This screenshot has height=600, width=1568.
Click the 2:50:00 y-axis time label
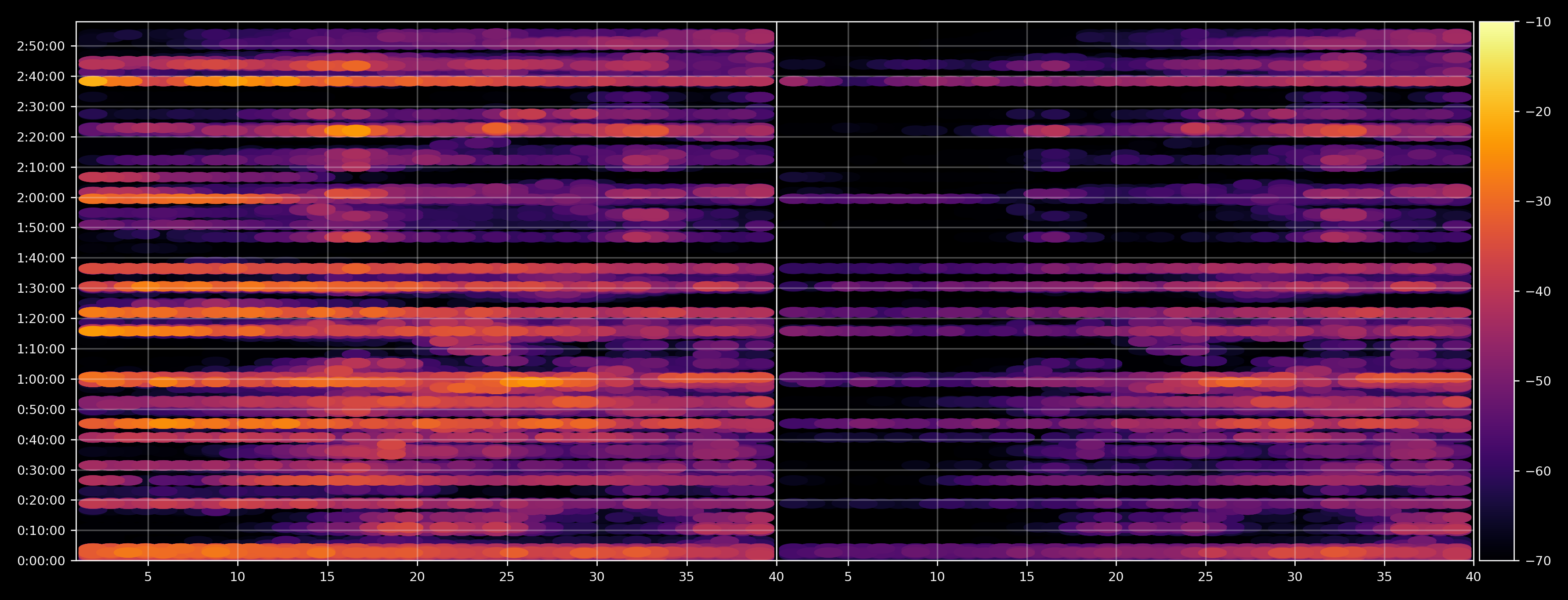coord(41,46)
